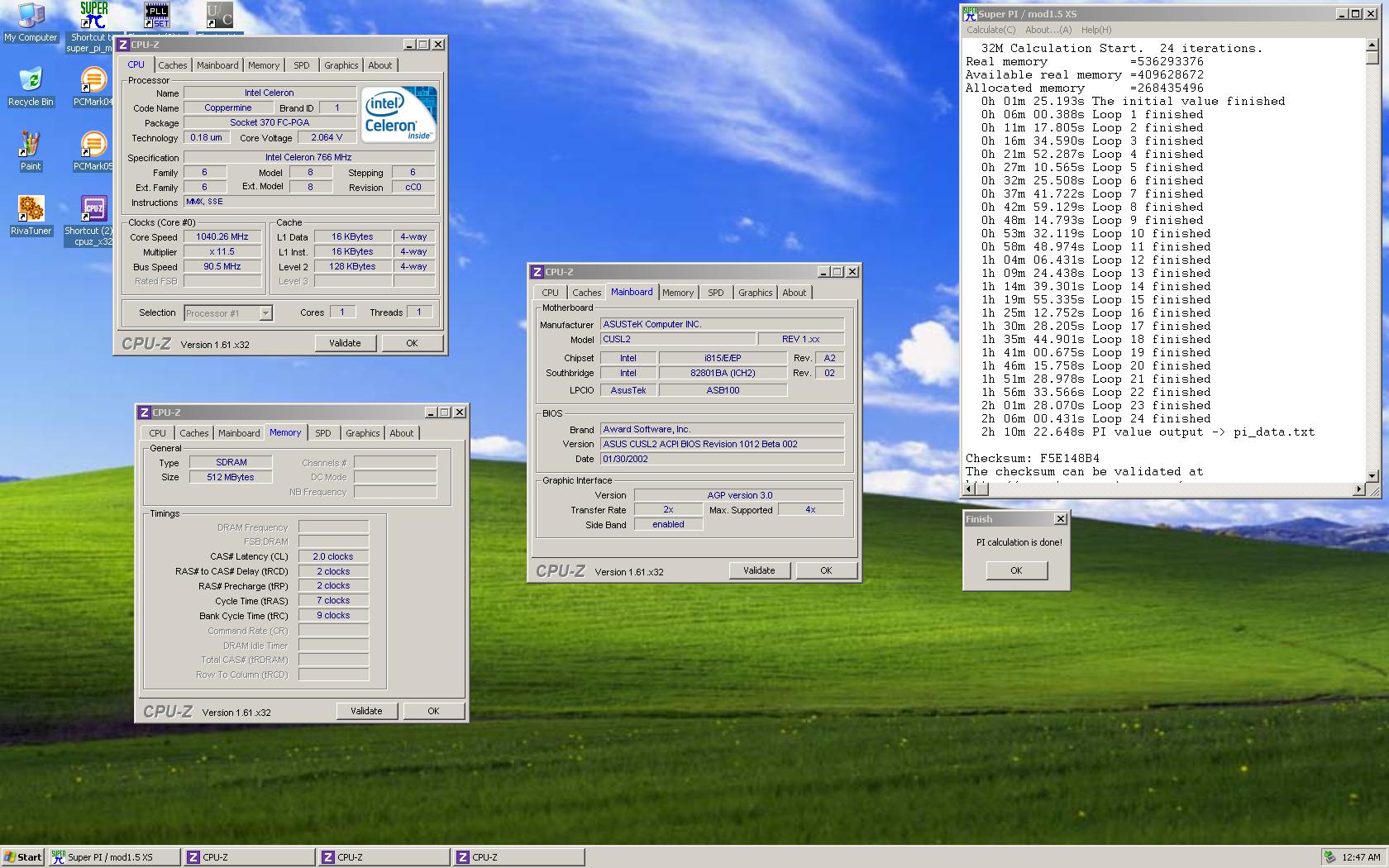1389x868 pixels.
Task: Open Graphics tab in the Memory CPU-Z window
Action: 363,433
